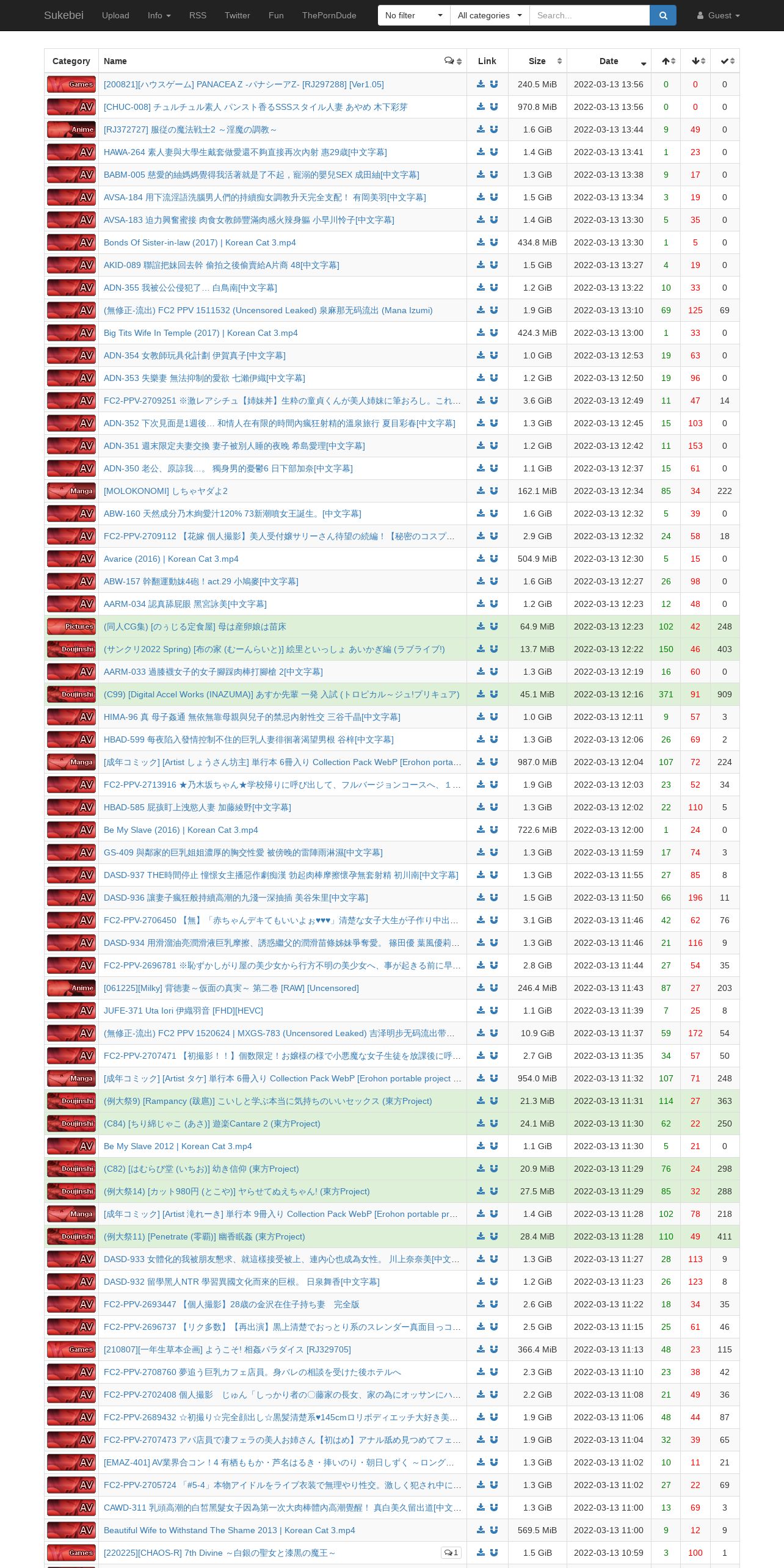Sort table by Date column
Screen dimensions: 784x1568
(609, 61)
